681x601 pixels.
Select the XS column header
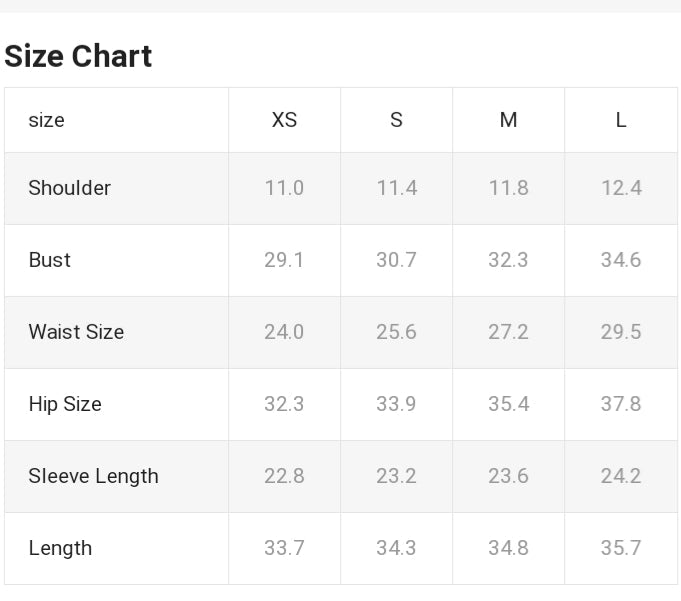coord(284,120)
